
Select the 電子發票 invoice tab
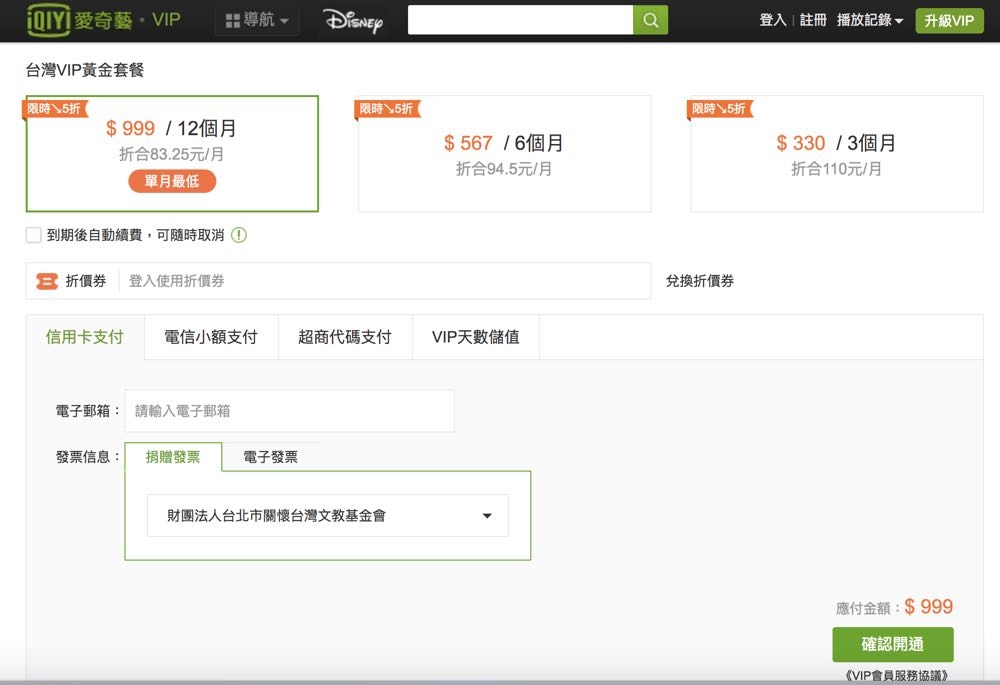tap(270, 457)
